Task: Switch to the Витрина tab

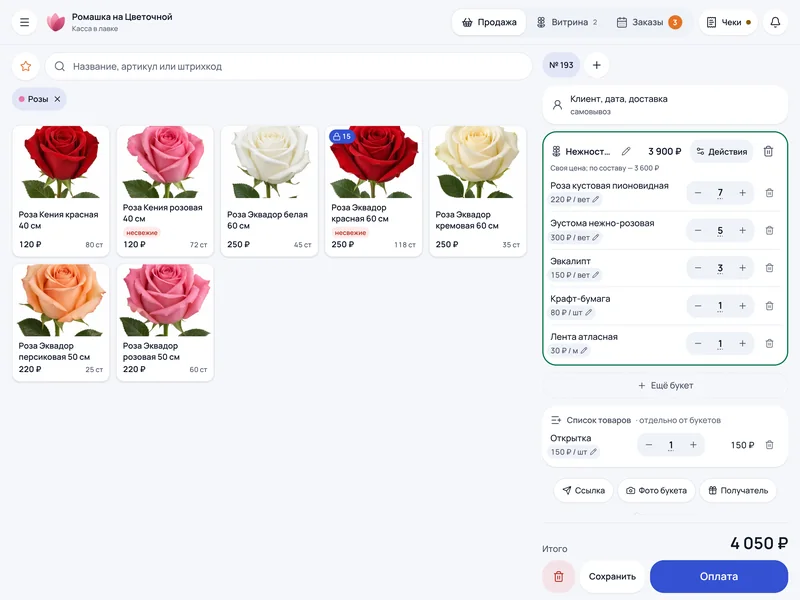Action: tap(567, 22)
